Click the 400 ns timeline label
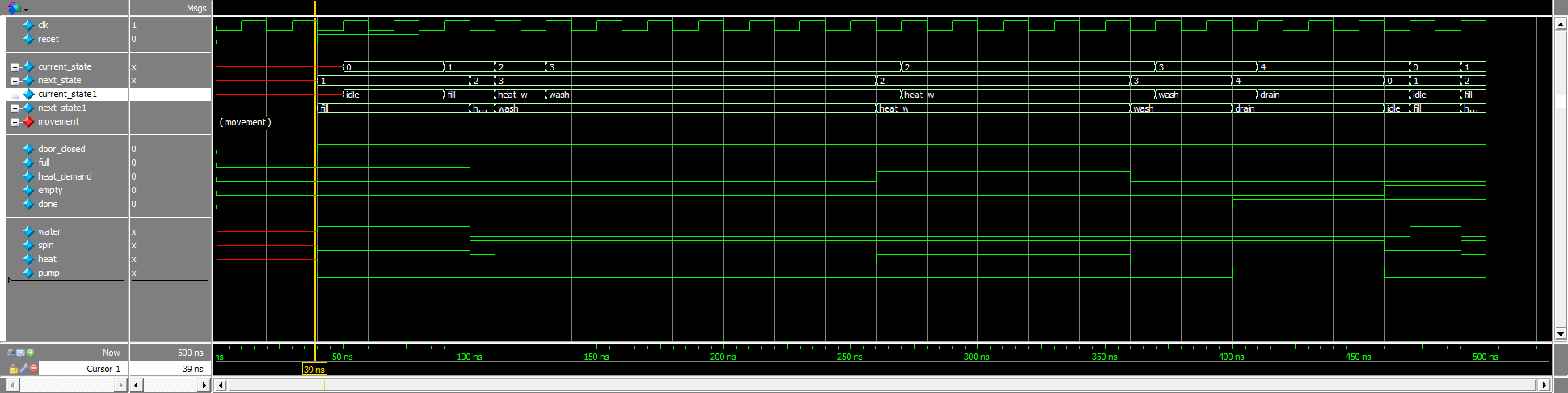The width and height of the screenshot is (1568, 393). point(1231,357)
